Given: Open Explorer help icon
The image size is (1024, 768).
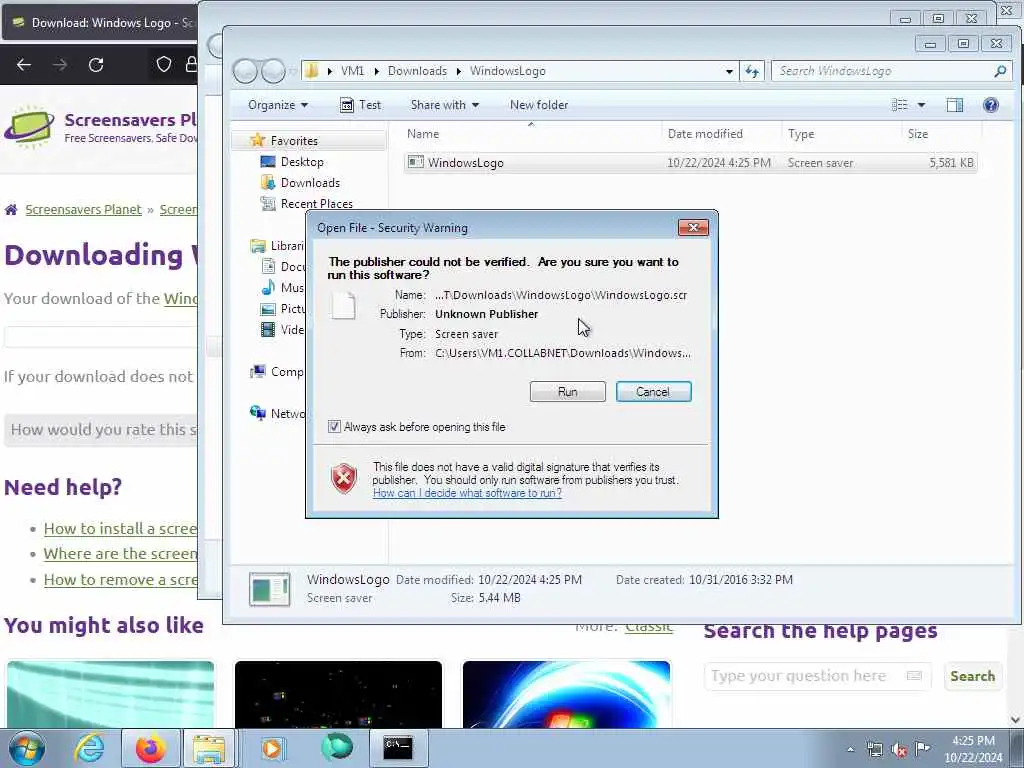Looking at the screenshot, I should [991, 105].
